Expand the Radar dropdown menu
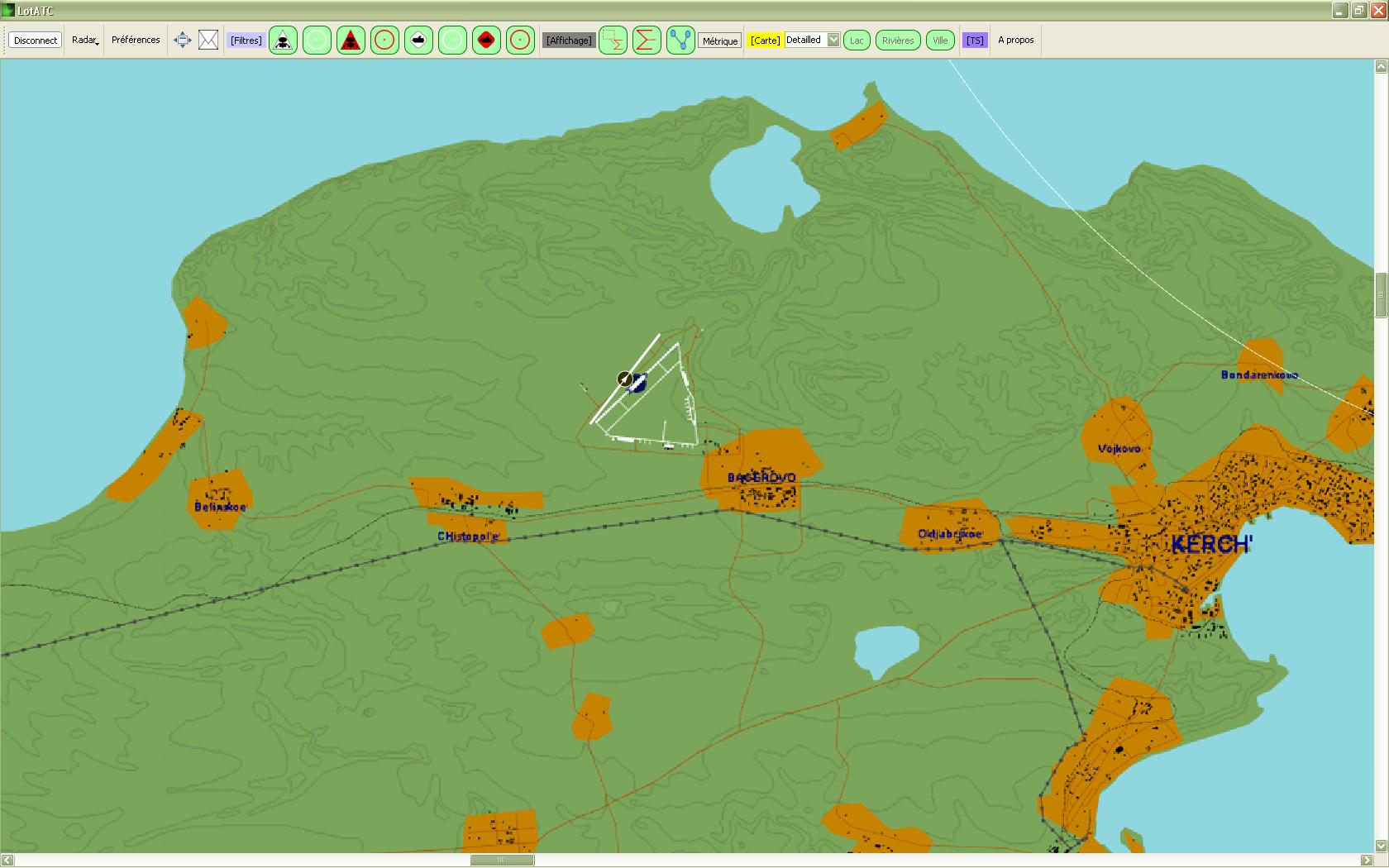This screenshot has width=1389, height=868. [85, 40]
